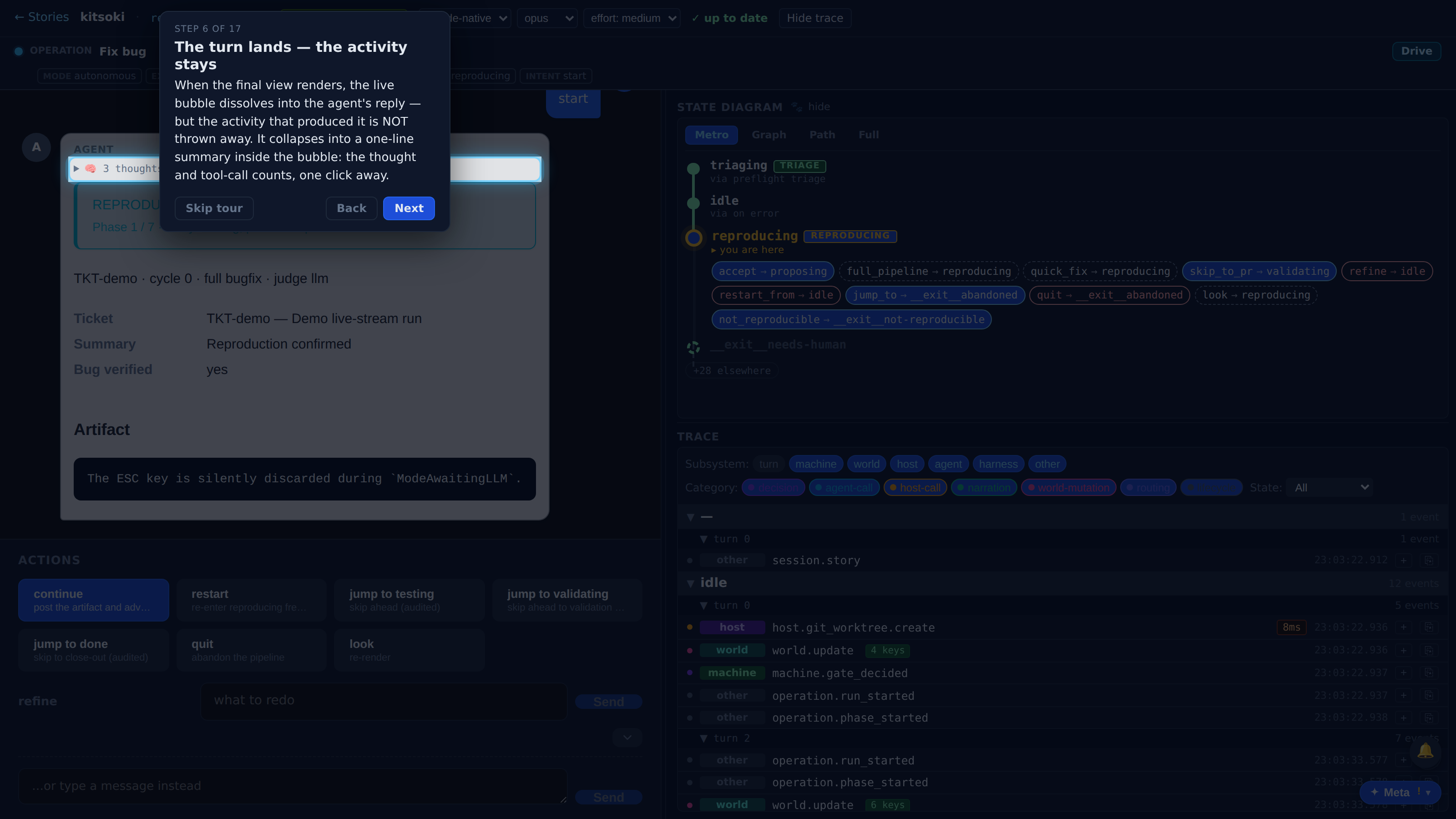Open the opus model dropdown
The height and width of the screenshot is (819, 1456).
(x=546, y=18)
